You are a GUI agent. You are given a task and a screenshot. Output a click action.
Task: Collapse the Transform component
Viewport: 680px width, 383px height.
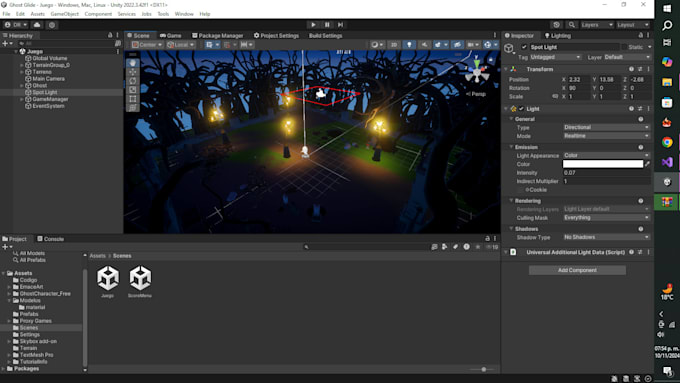(x=506, y=69)
